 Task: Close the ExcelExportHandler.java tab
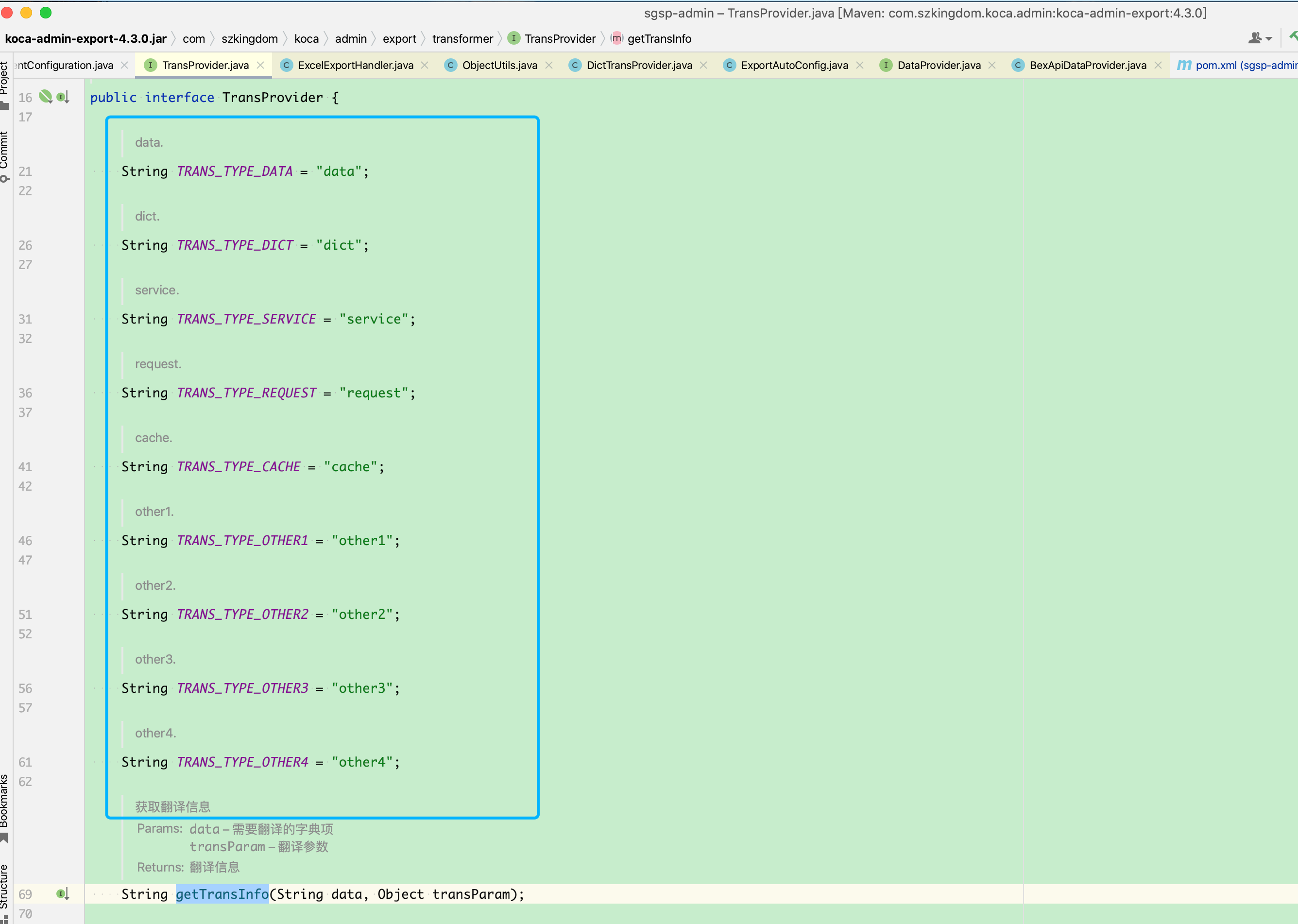424,66
